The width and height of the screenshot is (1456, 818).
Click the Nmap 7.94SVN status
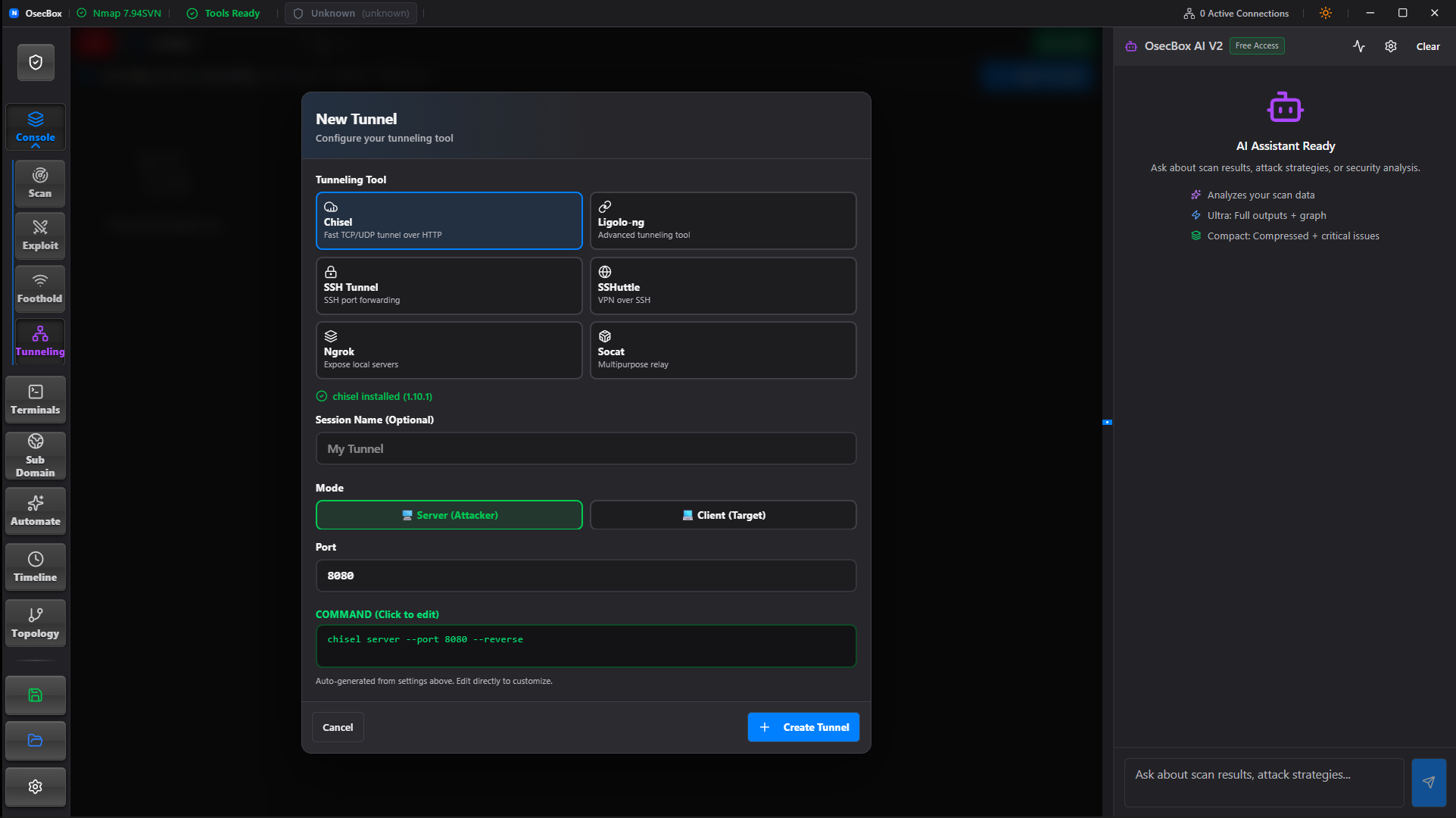(120, 14)
